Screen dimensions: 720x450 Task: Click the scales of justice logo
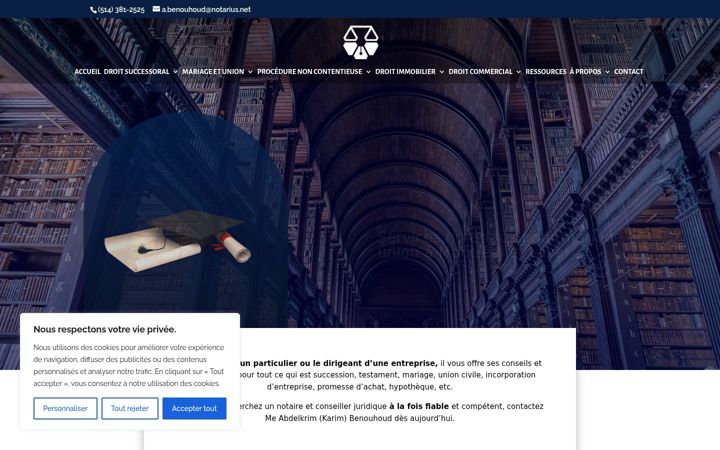[x=360, y=42]
